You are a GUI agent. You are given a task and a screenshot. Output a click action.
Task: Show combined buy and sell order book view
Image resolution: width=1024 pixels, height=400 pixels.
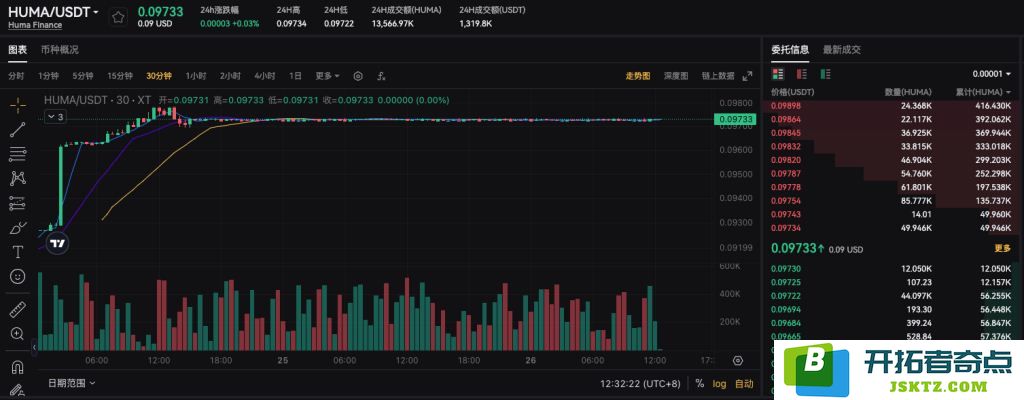pos(778,74)
